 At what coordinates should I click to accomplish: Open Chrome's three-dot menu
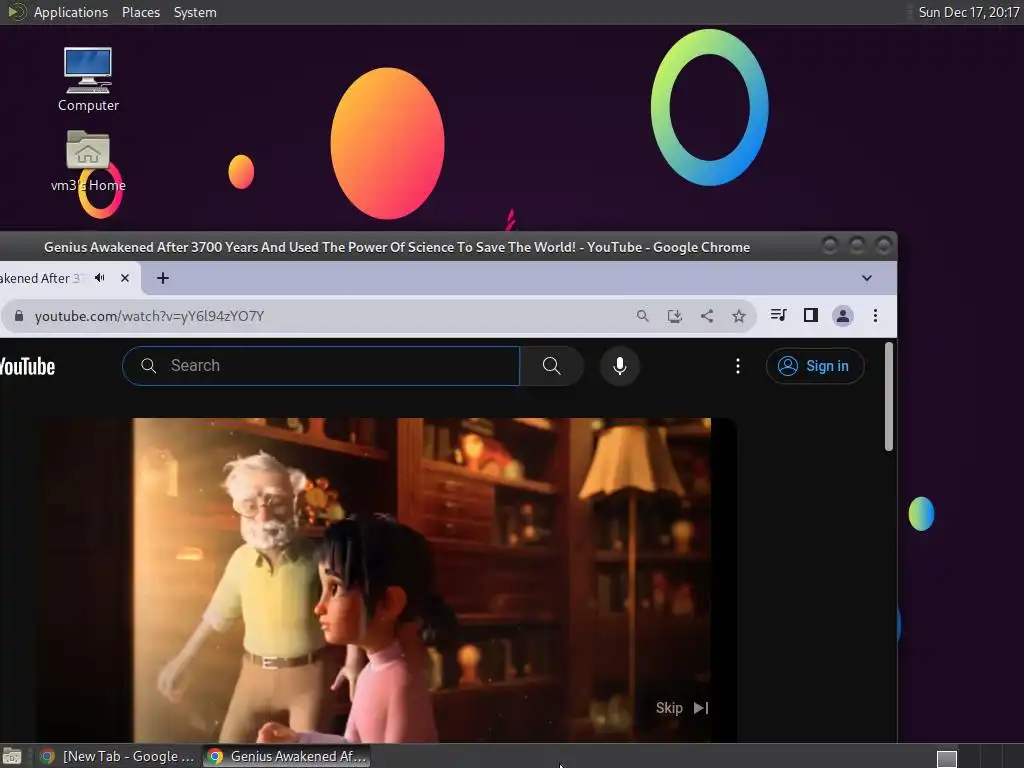875,316
